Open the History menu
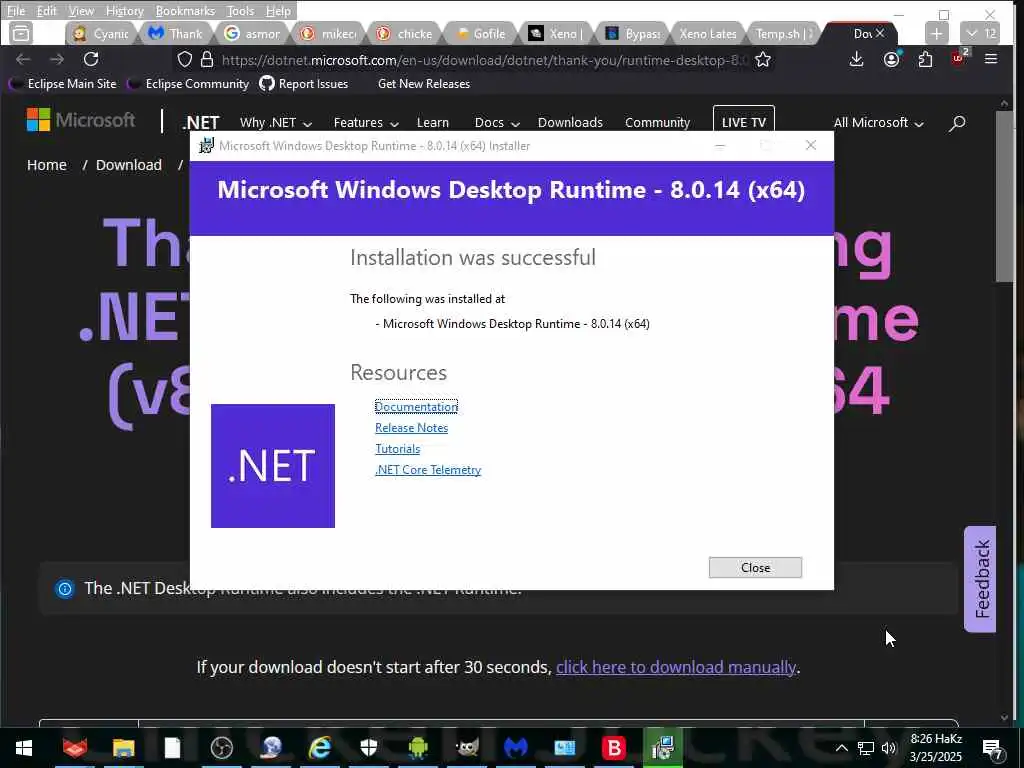This screenshot has height=768, width=1024. point(124,10)
